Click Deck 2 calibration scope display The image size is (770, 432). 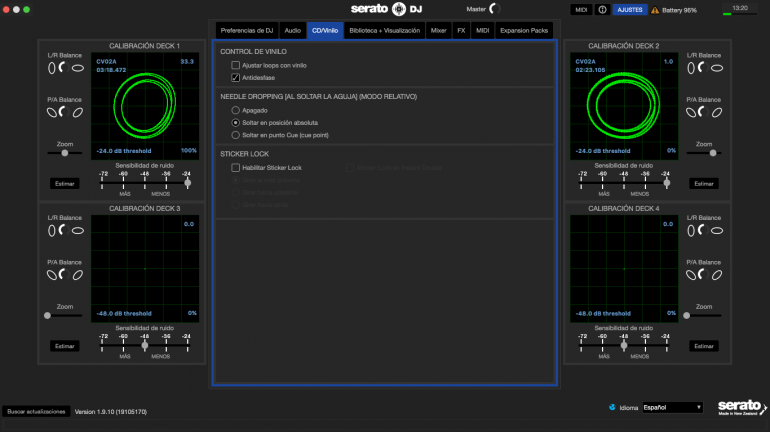624,106
